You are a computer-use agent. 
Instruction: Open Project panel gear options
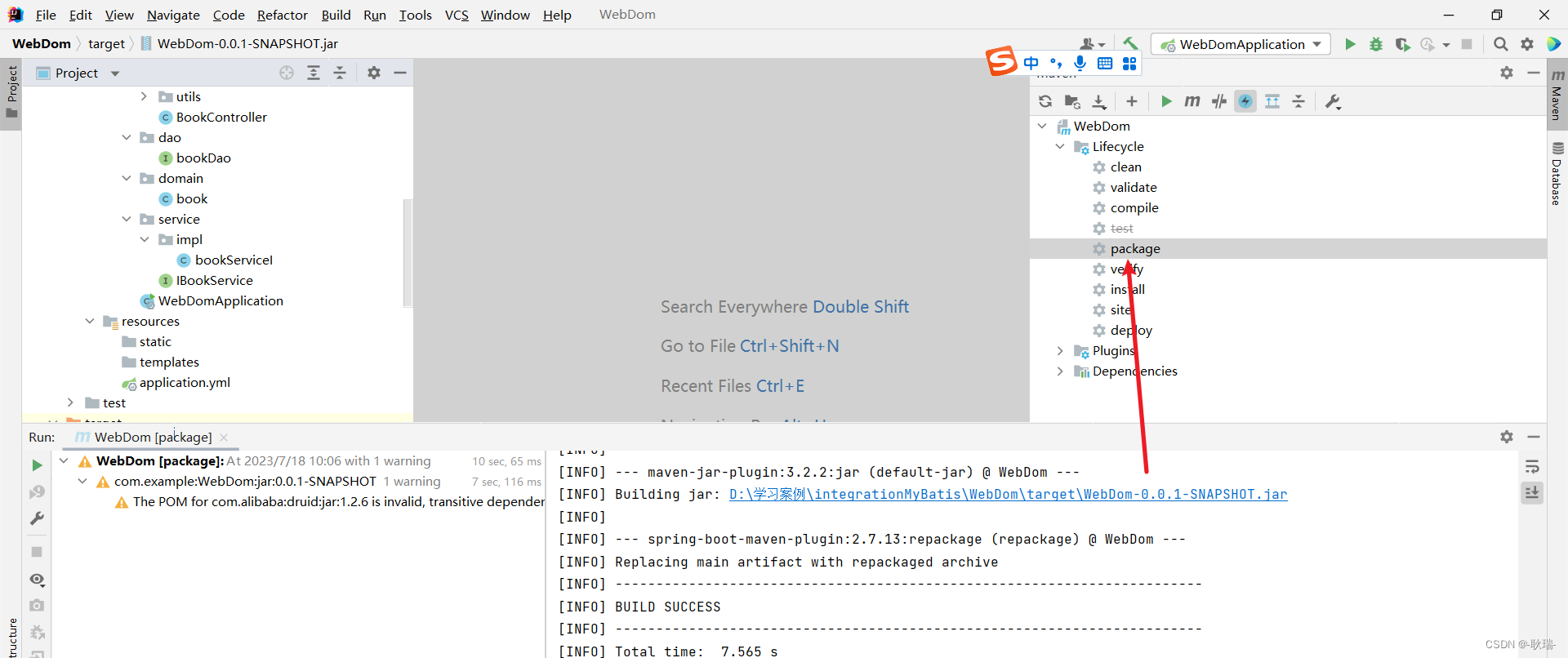(x=374, y=73)
